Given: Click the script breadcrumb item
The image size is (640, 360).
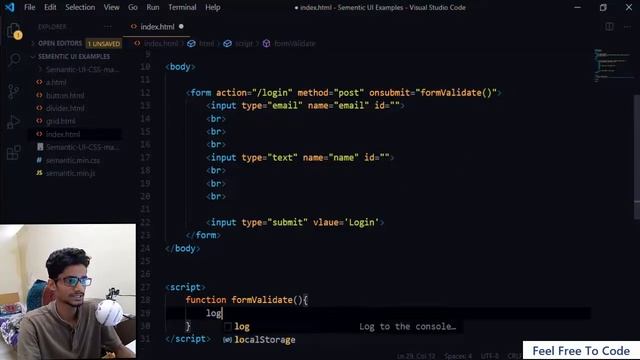Looking at the screenshot, I should click(x=244, y=43).
